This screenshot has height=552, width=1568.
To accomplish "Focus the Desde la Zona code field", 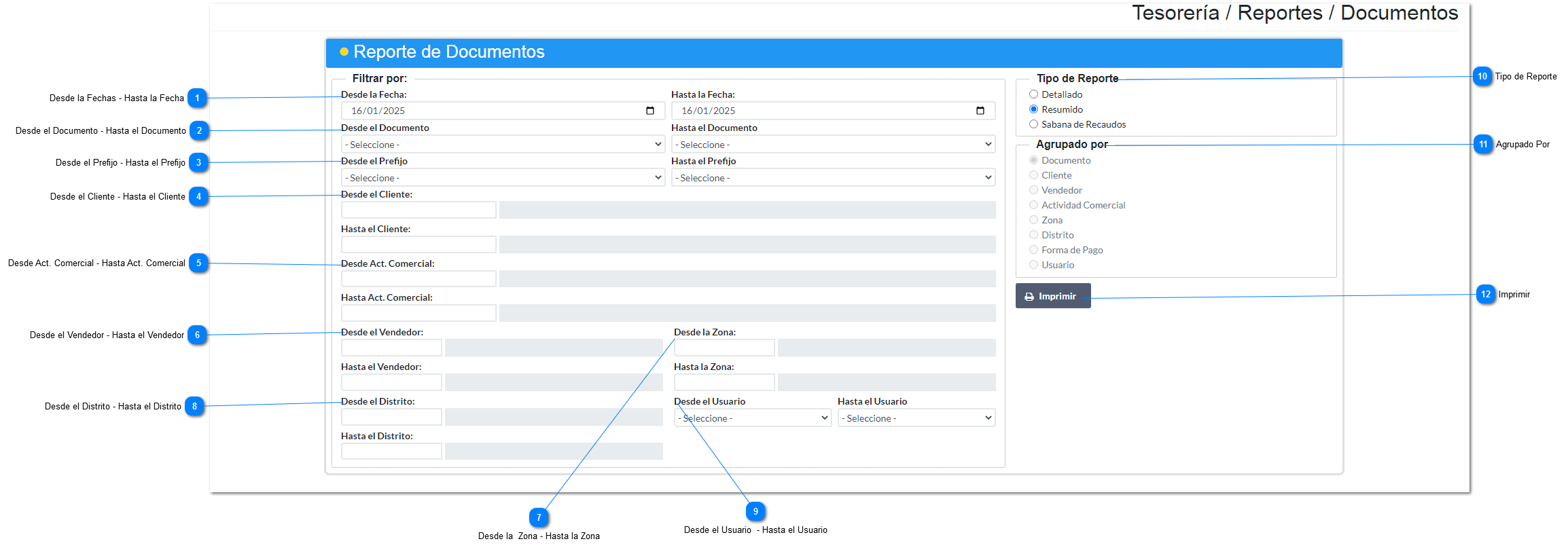I will pyautogui.click(x=724, y=348).
